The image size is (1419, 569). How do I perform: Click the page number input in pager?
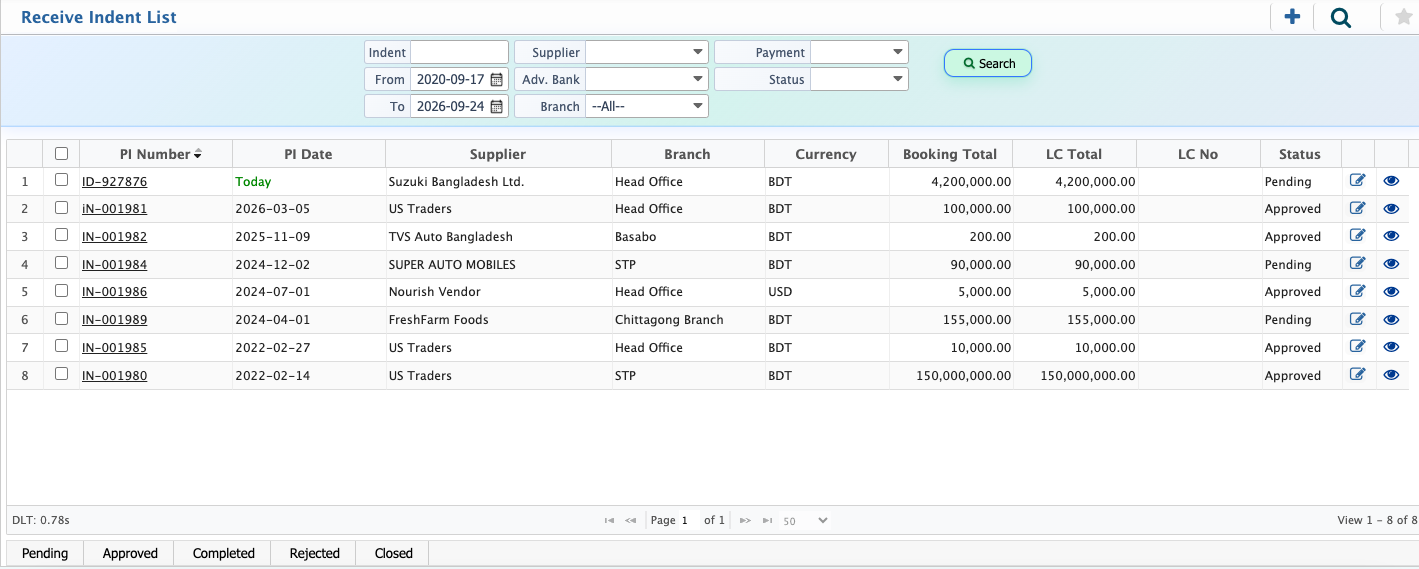click(688, 520)
